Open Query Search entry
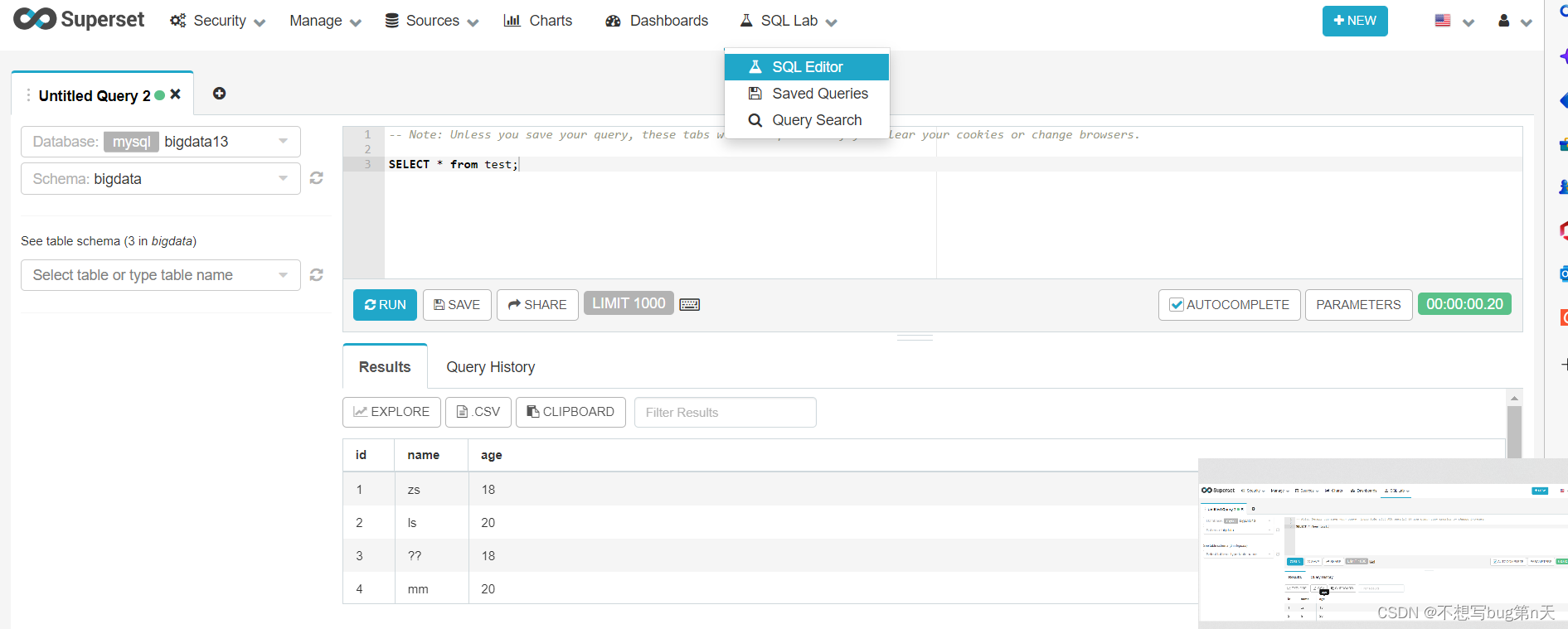Screen dimensions: 1568x629 [x=807, y=120]
